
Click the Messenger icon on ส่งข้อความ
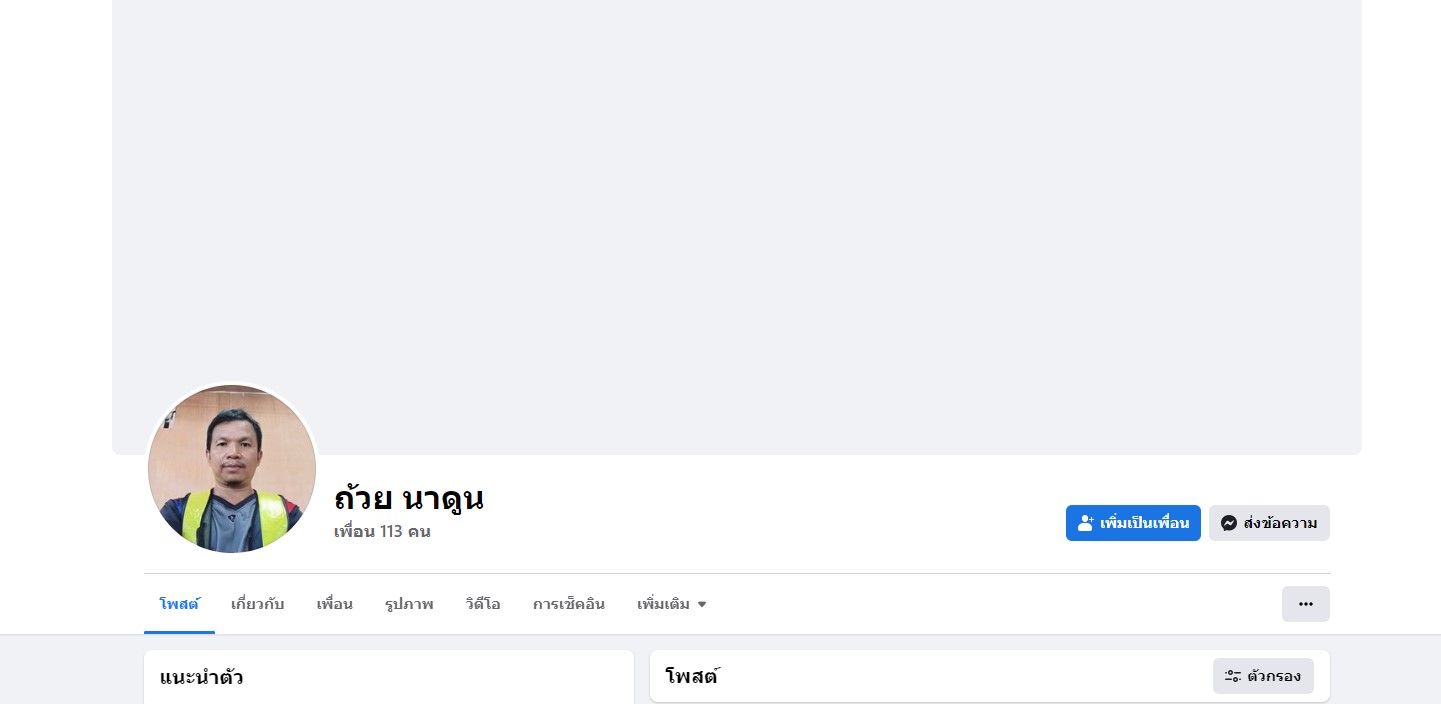pos(1229,523)
